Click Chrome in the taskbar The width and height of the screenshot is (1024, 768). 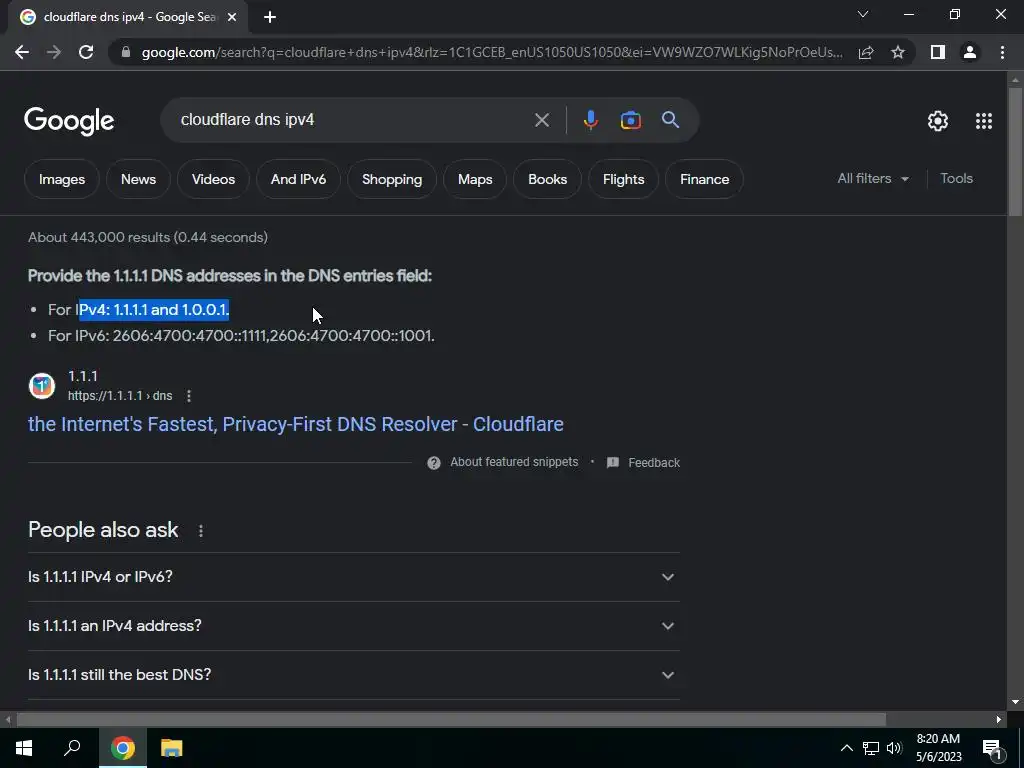[x=122, y=748]
